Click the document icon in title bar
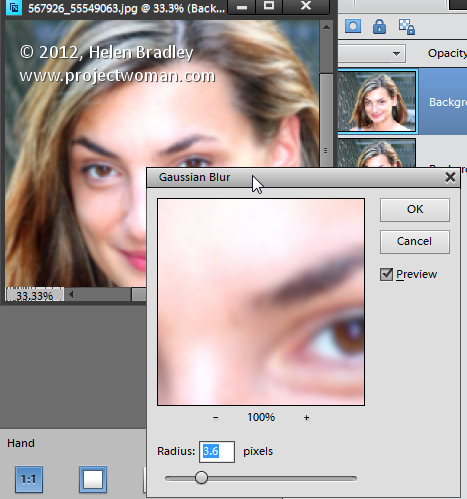This screenshot has width=467, height=499. 14,7
